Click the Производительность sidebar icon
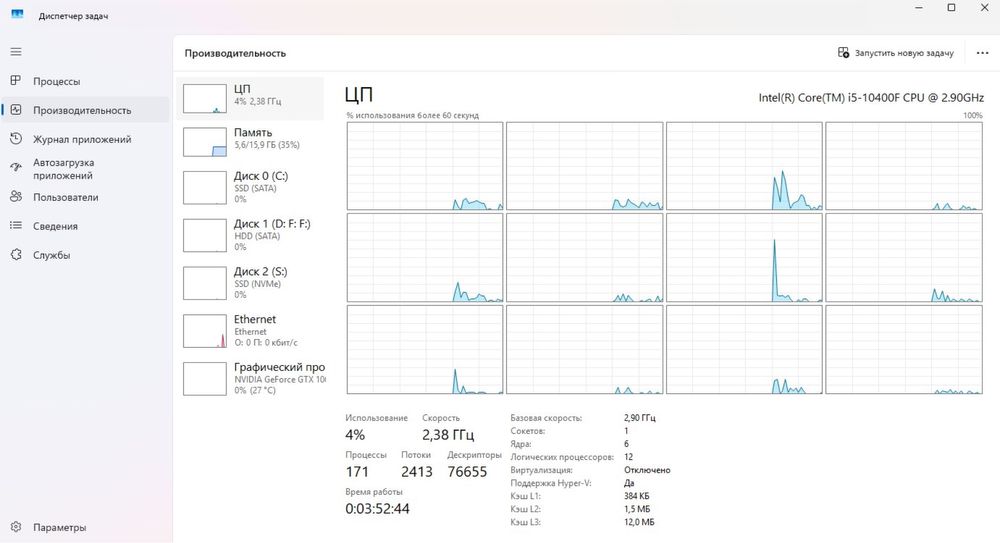 point(16,110)
